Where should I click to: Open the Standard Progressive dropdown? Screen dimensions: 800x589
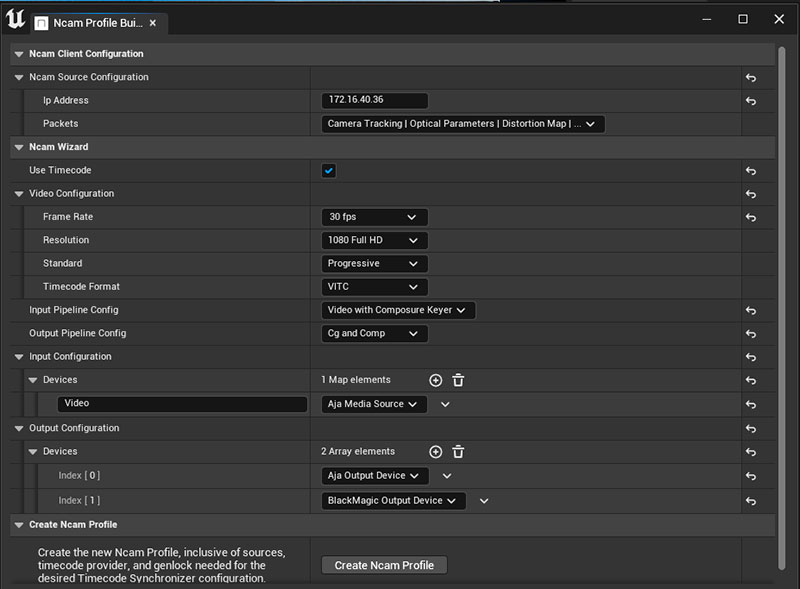coord(374,264)
